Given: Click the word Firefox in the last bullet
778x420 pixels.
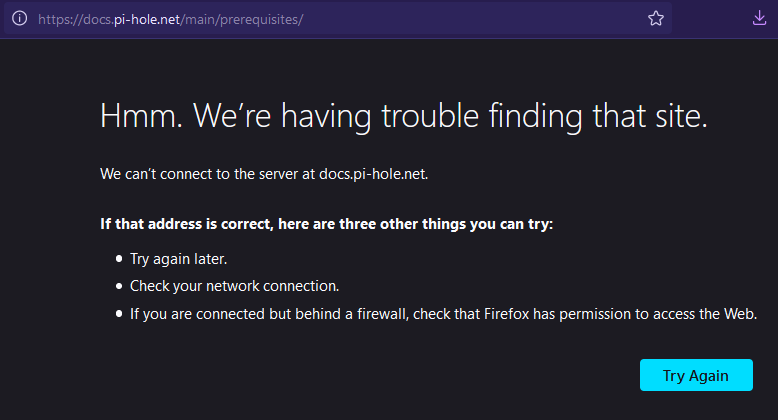Looking at the screenshot, I should tap(507, 314).
